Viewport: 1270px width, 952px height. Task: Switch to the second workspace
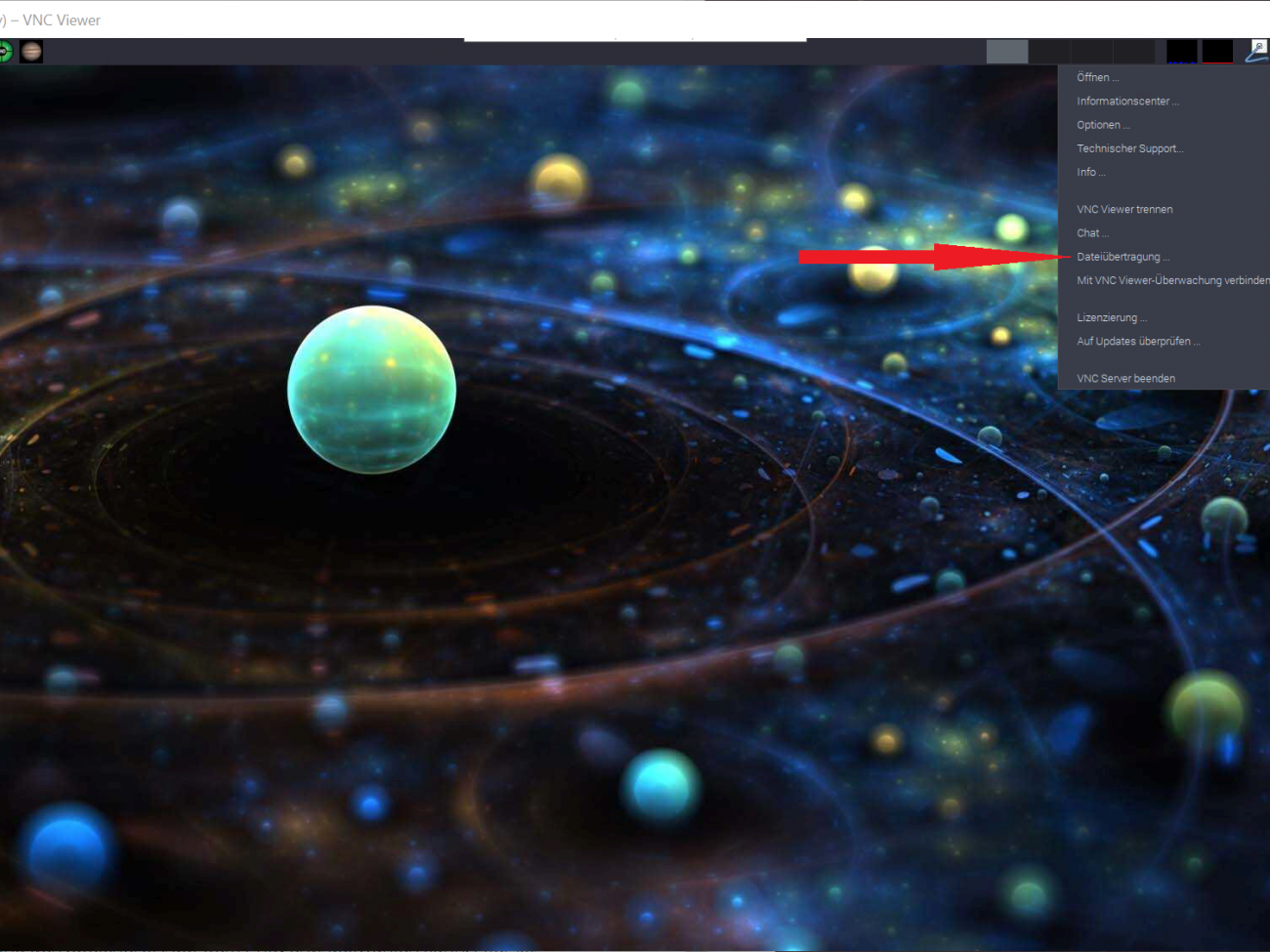click(1049, 52)
